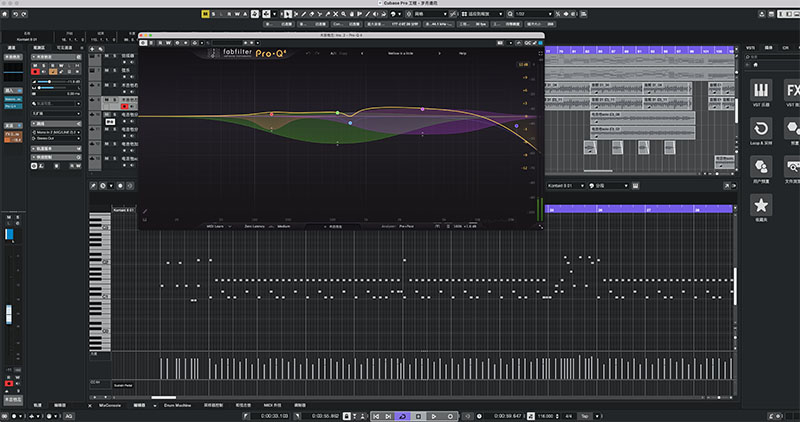Select the Object Selection arrow tool
Viewport: 800px width, 422px height.
[288, 14]
